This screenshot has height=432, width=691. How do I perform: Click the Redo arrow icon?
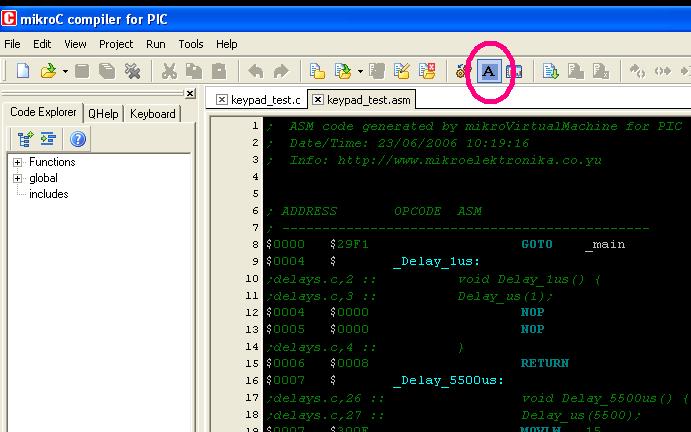click(x=281, y=71)
